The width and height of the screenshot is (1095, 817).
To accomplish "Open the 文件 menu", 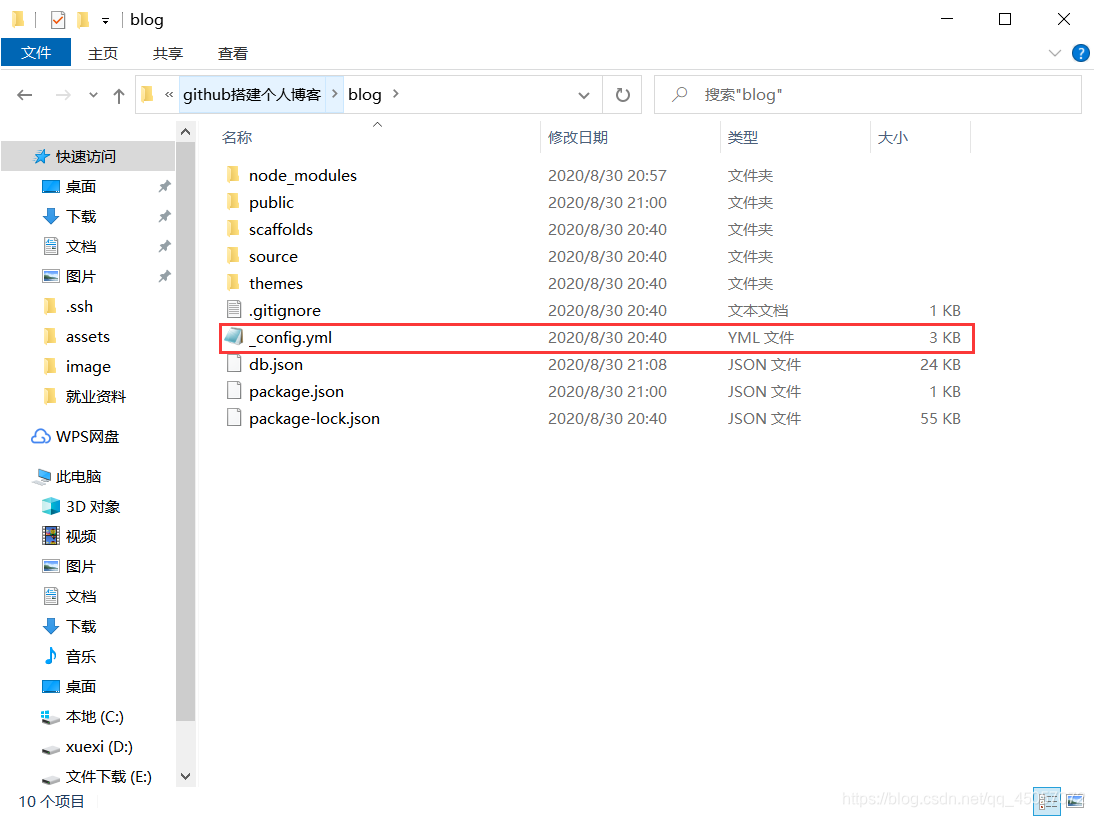I will 36,53.
